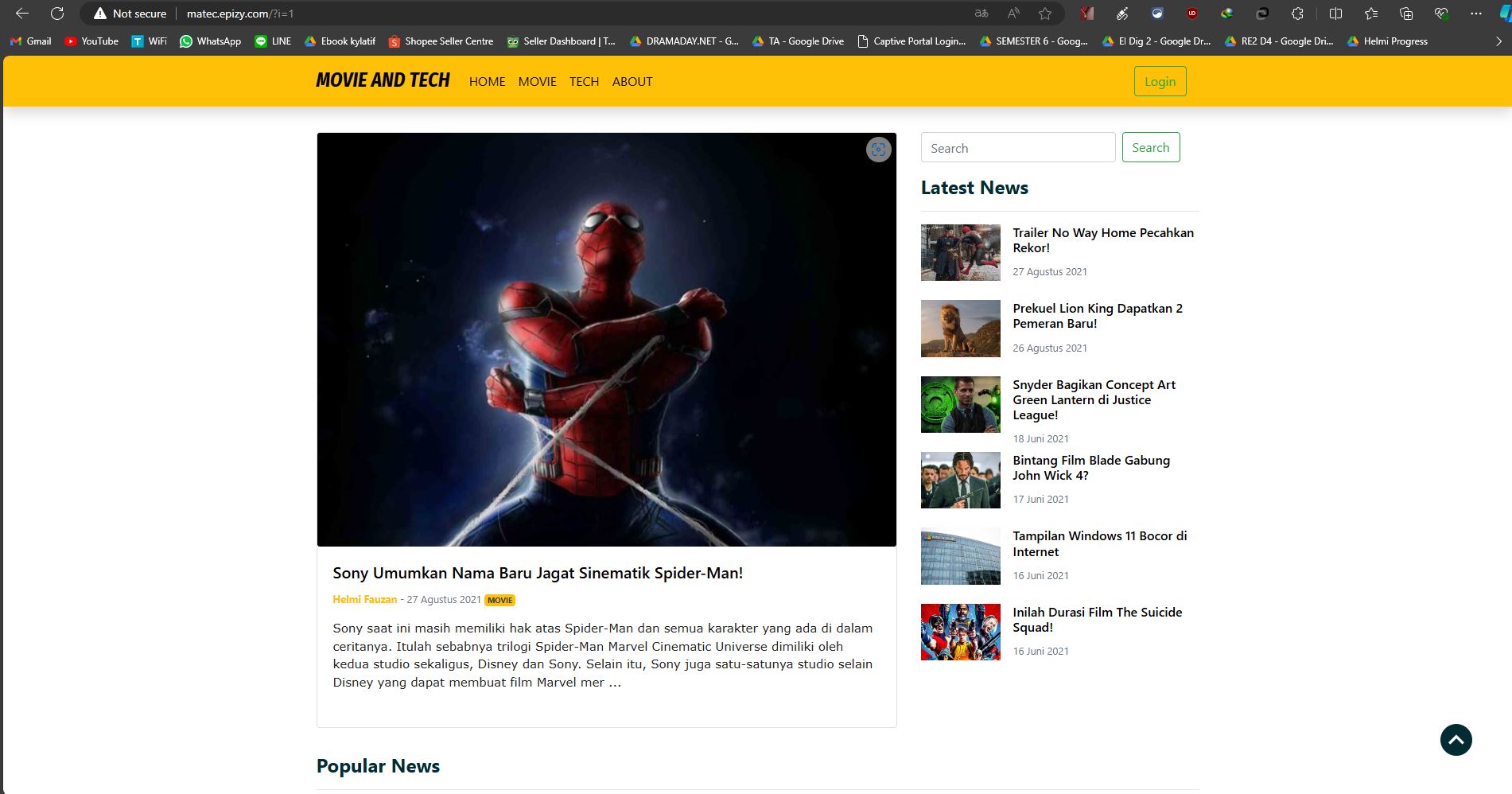
Task: Activate the Read aloud icon
Action: [1013, 14]
